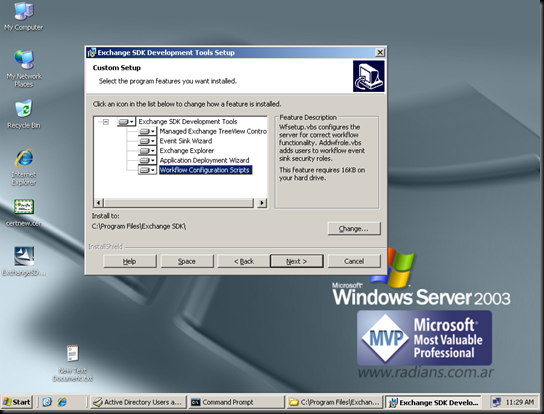Go back with the < Back button

(244, 261)
